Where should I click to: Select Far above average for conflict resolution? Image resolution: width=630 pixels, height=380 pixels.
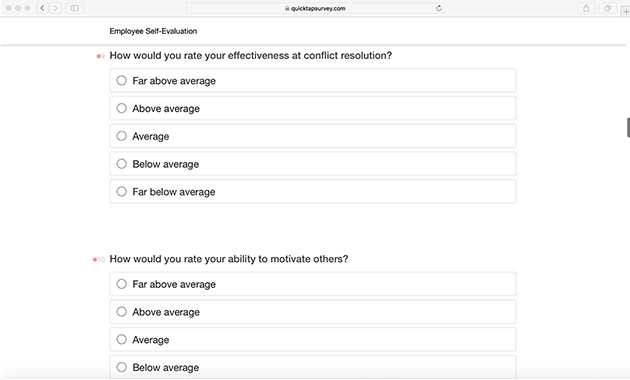point(313,81)
